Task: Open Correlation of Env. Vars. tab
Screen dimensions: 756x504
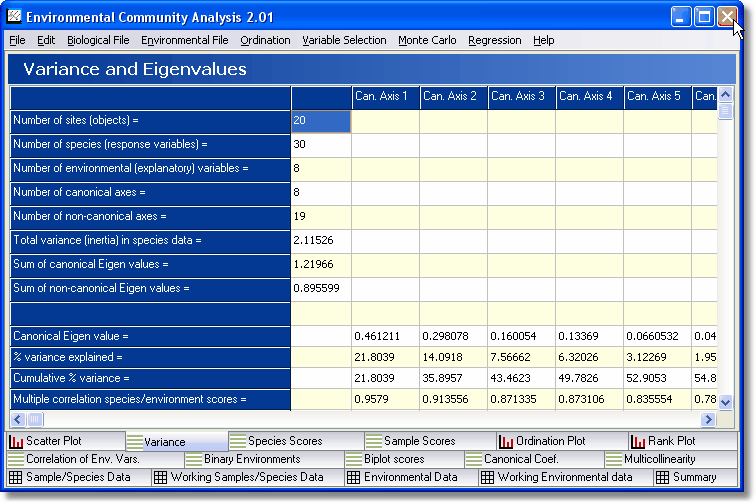Action: tap(95, 459)
